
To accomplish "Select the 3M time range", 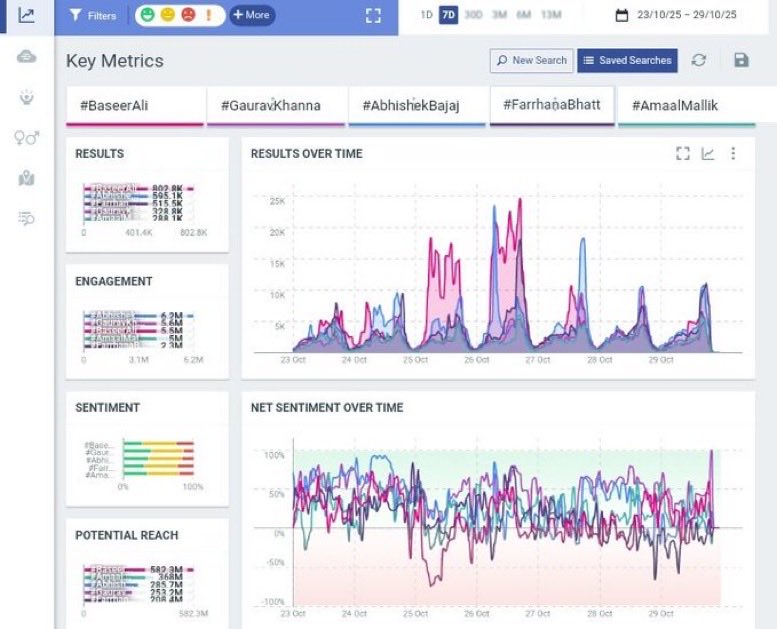I will [x=499, y=15].
